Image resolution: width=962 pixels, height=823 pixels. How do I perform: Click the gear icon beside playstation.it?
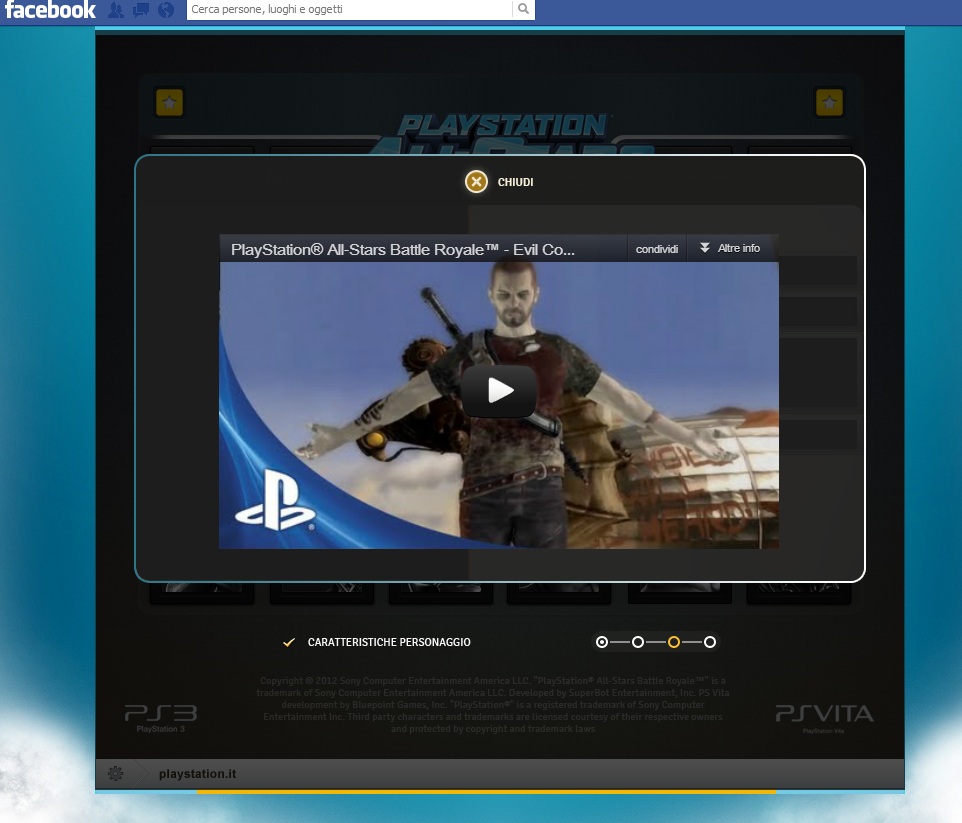click(116, 773)
